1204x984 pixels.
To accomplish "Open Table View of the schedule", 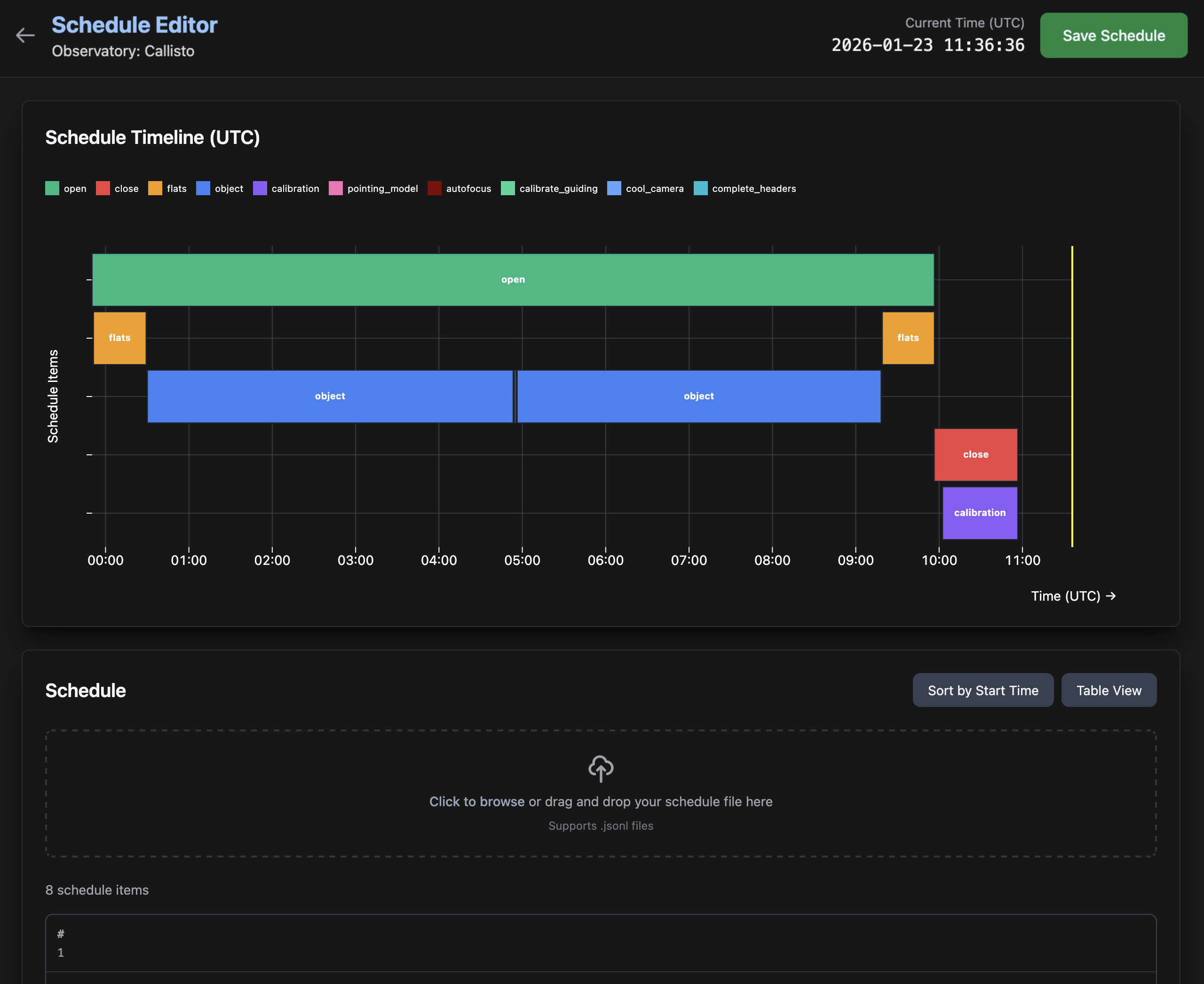I will tap(1109, 690).
